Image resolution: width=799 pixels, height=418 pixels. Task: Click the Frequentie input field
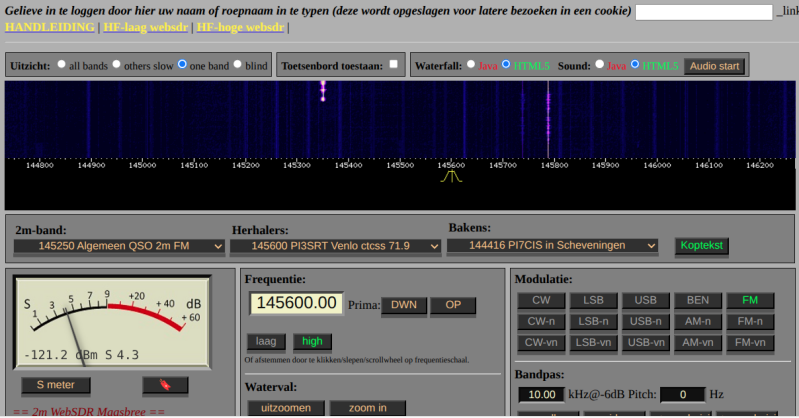295,303
